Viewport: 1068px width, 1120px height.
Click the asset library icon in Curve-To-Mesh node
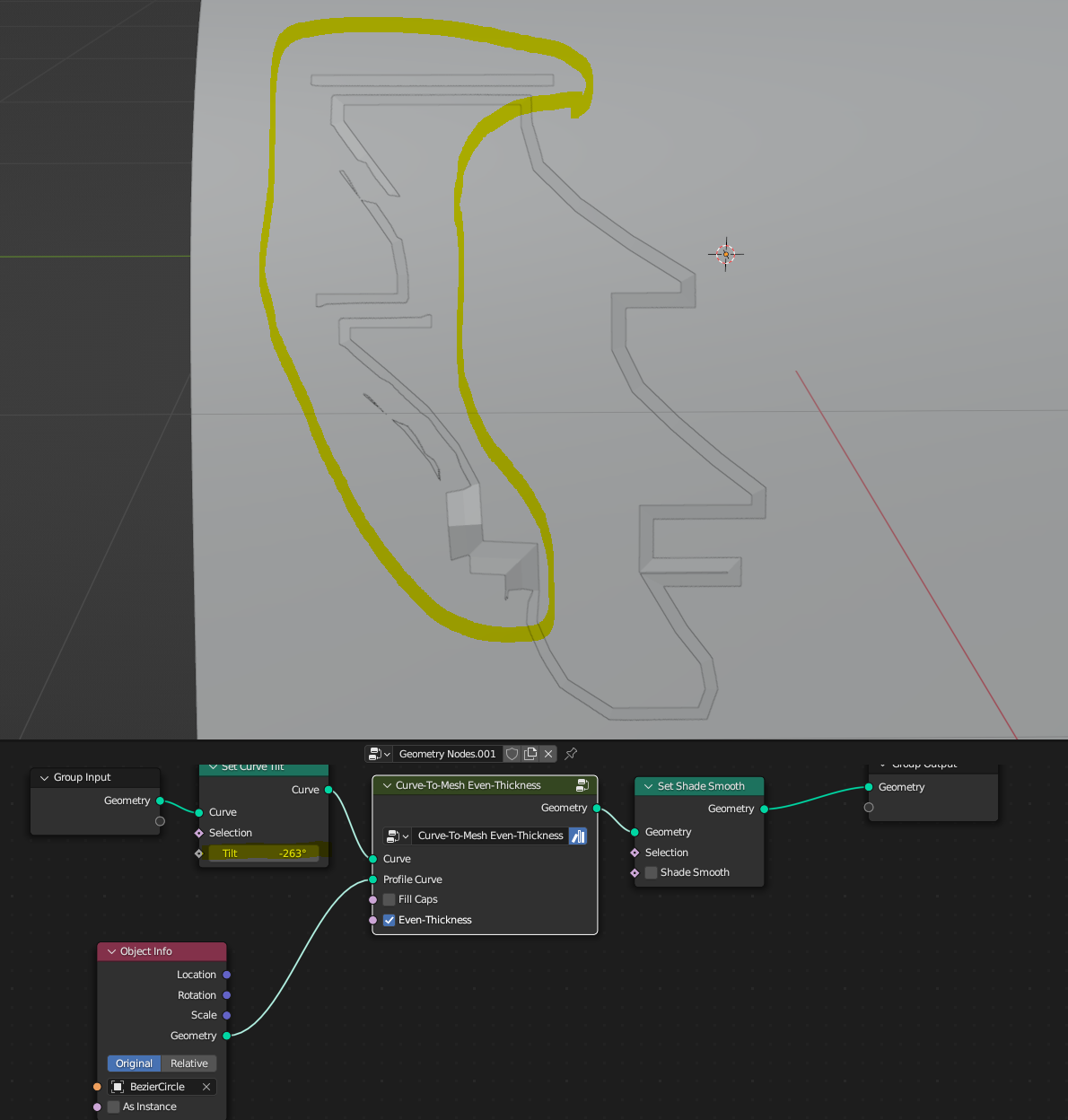tap(578, 836)
